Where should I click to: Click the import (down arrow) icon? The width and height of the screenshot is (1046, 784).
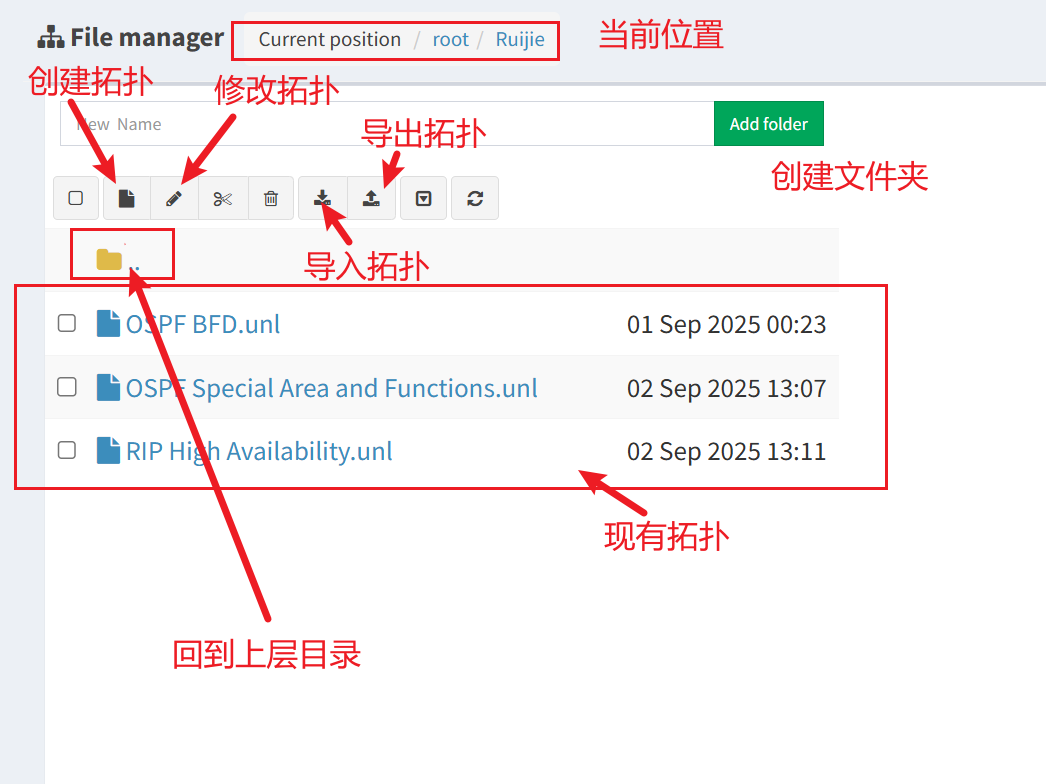tap(322, 198)
